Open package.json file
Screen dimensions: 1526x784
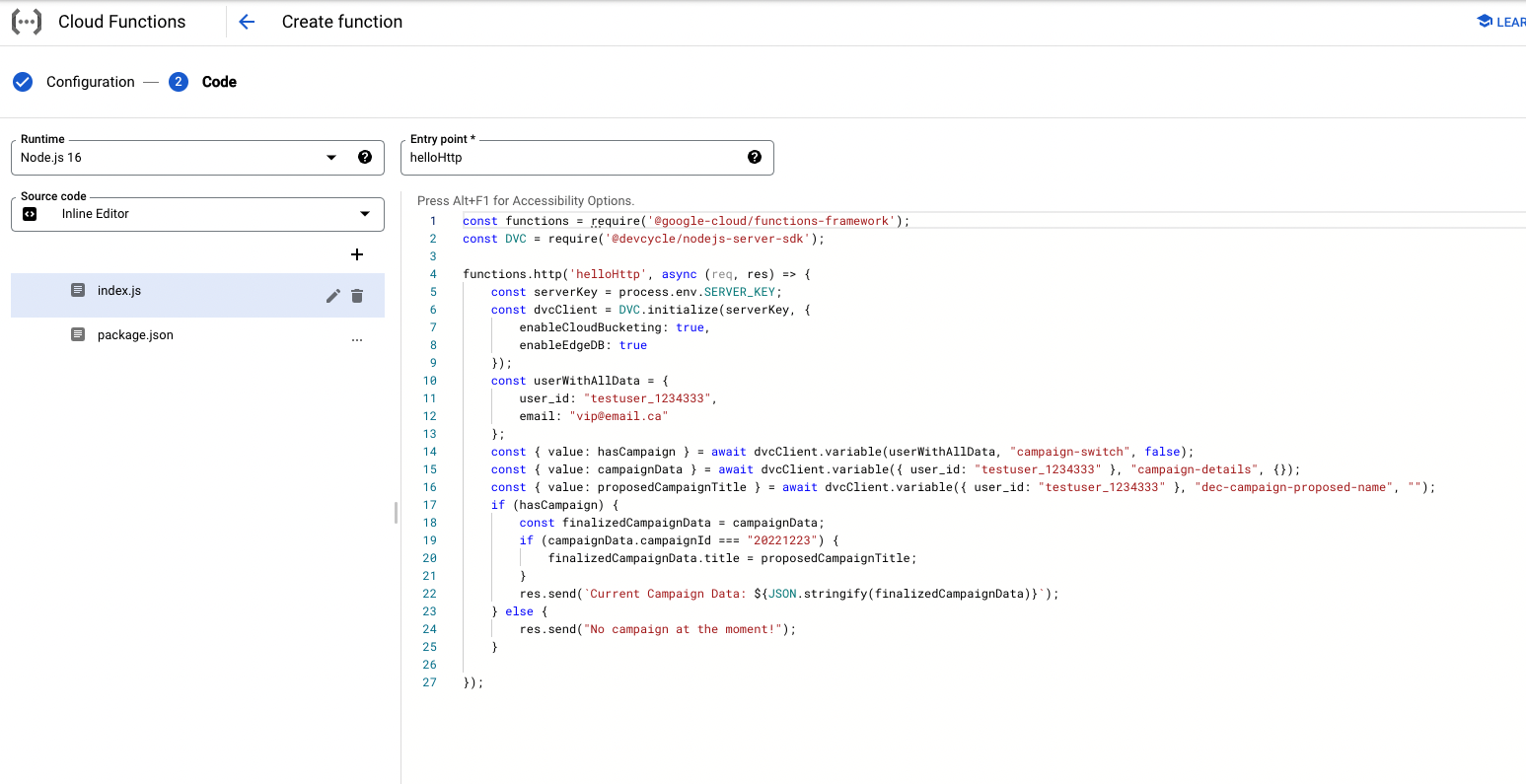(135, 335)
